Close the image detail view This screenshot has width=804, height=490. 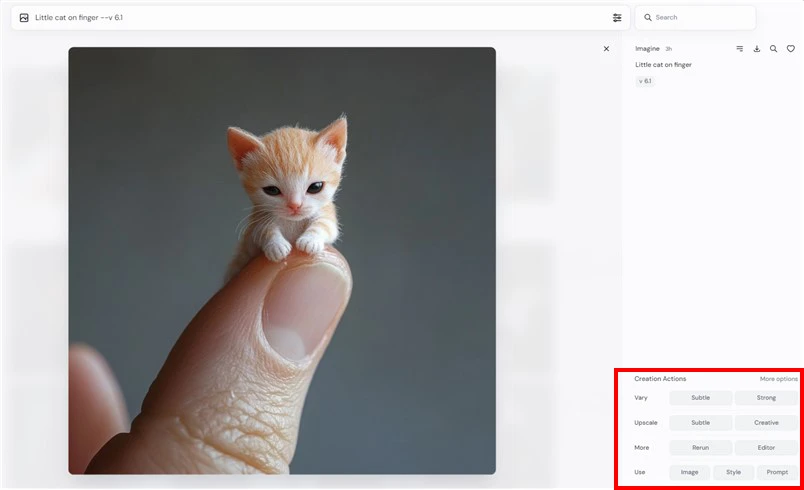[606, 49]
